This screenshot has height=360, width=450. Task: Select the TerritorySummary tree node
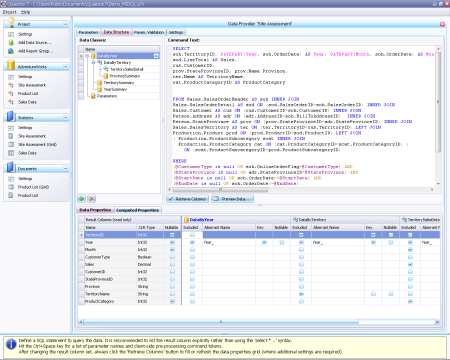pyautogui.click(x=119, y=83)
